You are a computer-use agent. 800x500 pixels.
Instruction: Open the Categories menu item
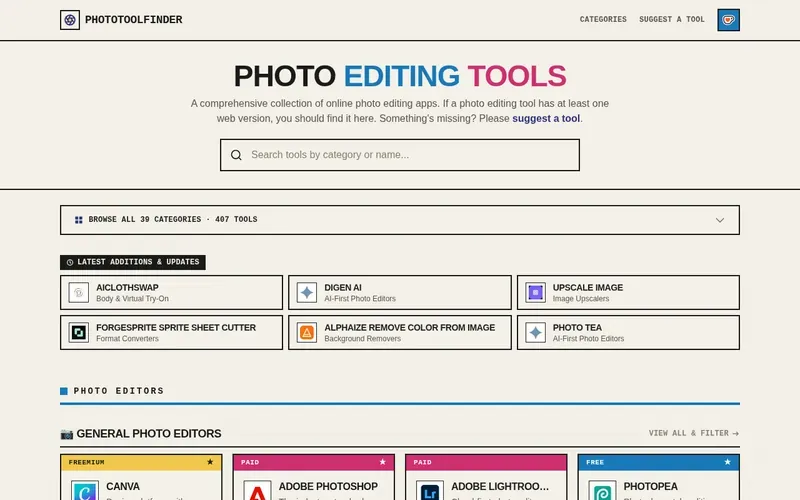pos(603,19)
